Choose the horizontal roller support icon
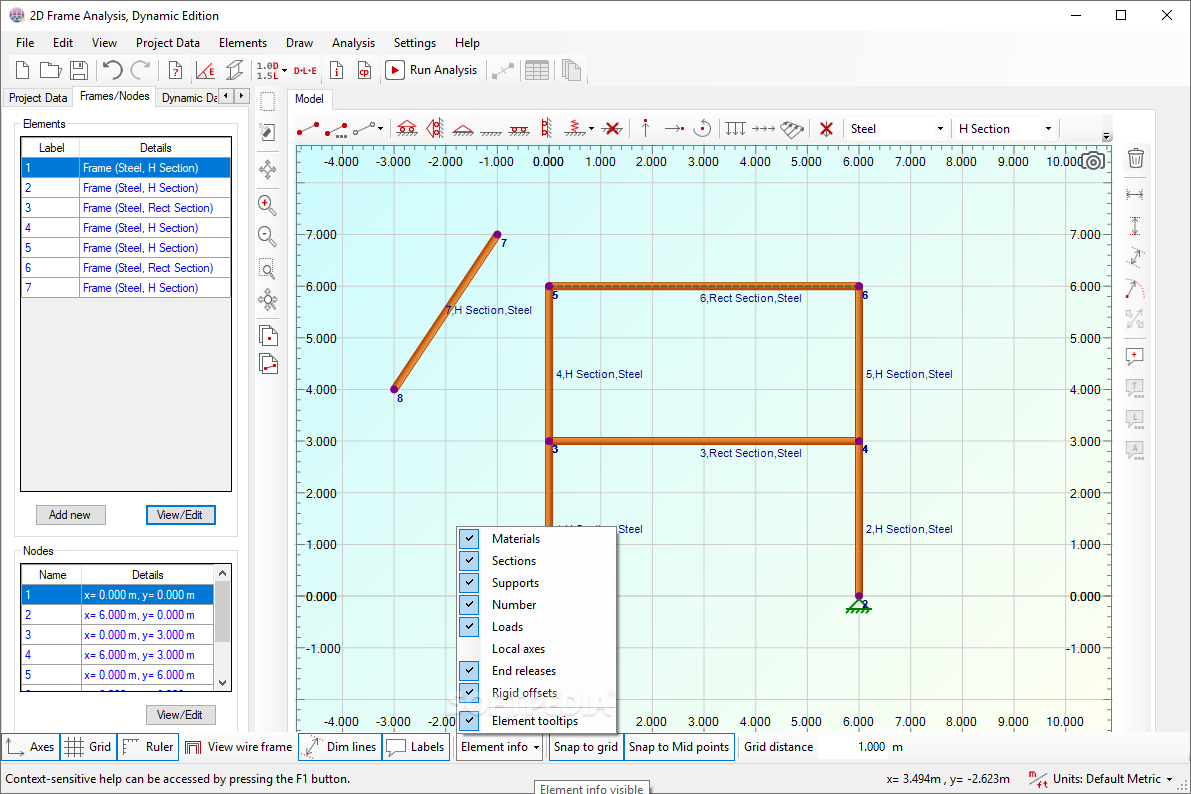This screenshot has height=794, width=1191. click(x=407, y=128)
